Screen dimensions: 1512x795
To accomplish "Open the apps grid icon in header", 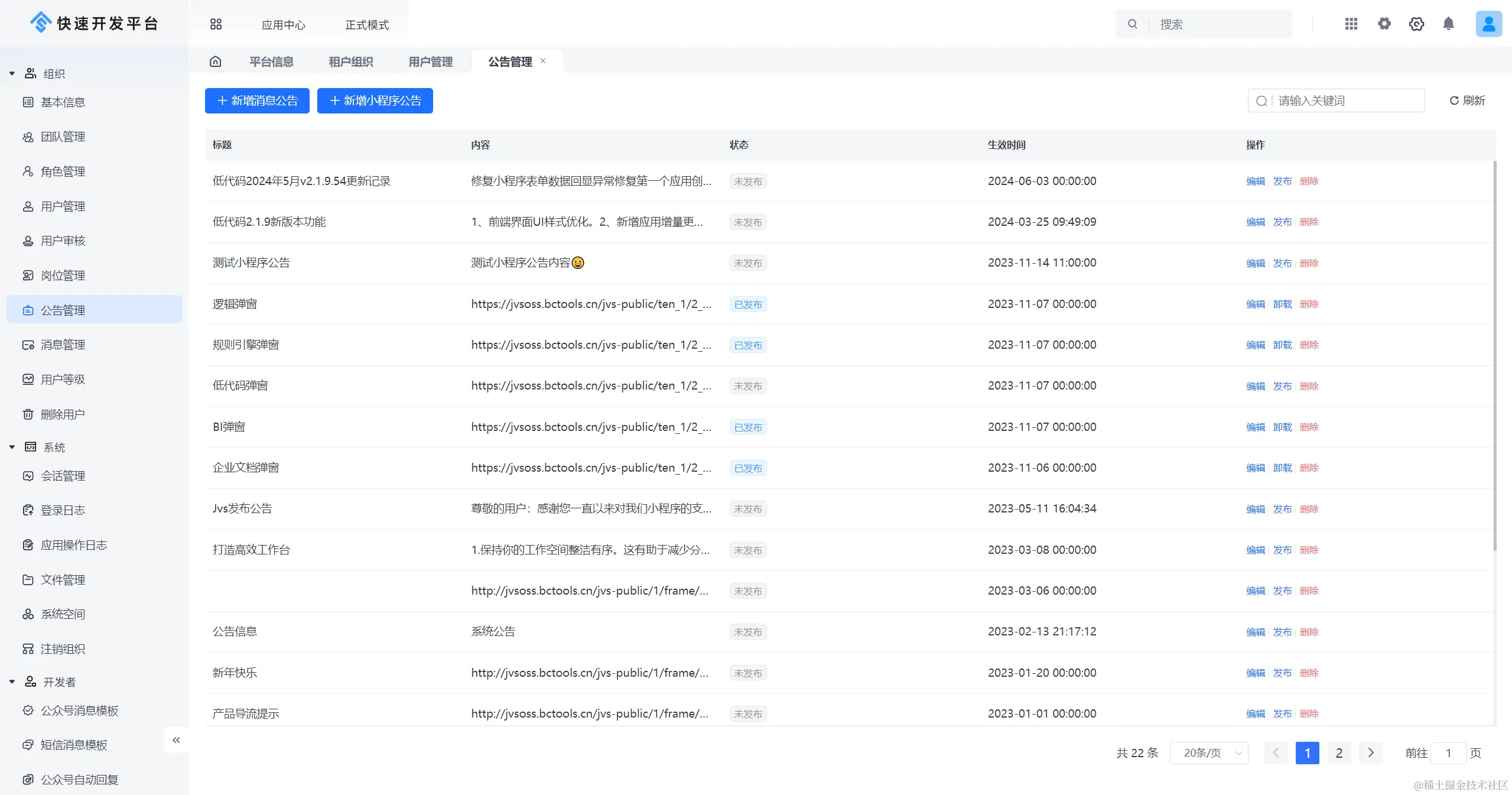I will pos(1351,24).
